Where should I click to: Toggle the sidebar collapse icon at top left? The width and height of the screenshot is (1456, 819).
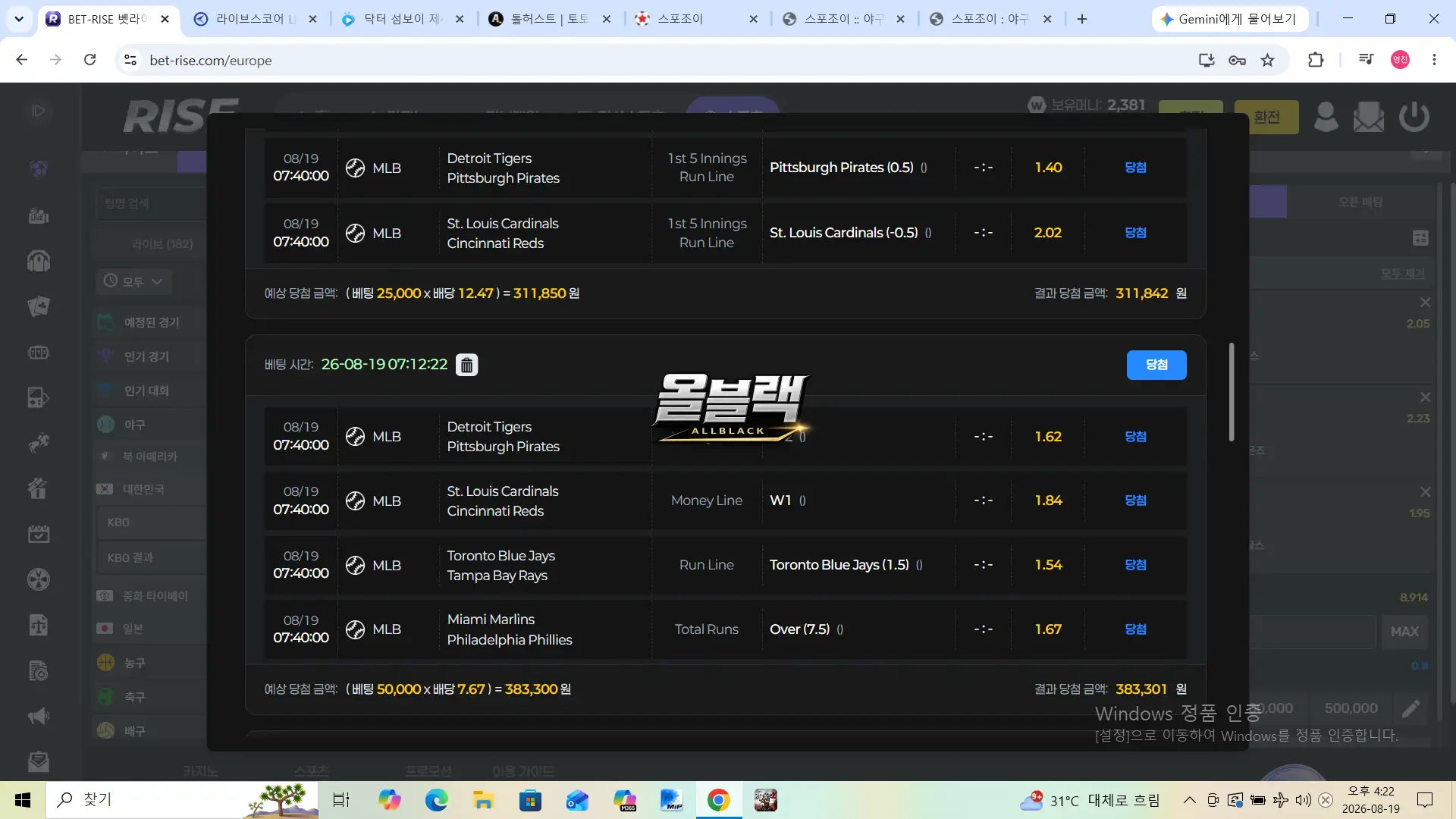(x=39, y=111)
